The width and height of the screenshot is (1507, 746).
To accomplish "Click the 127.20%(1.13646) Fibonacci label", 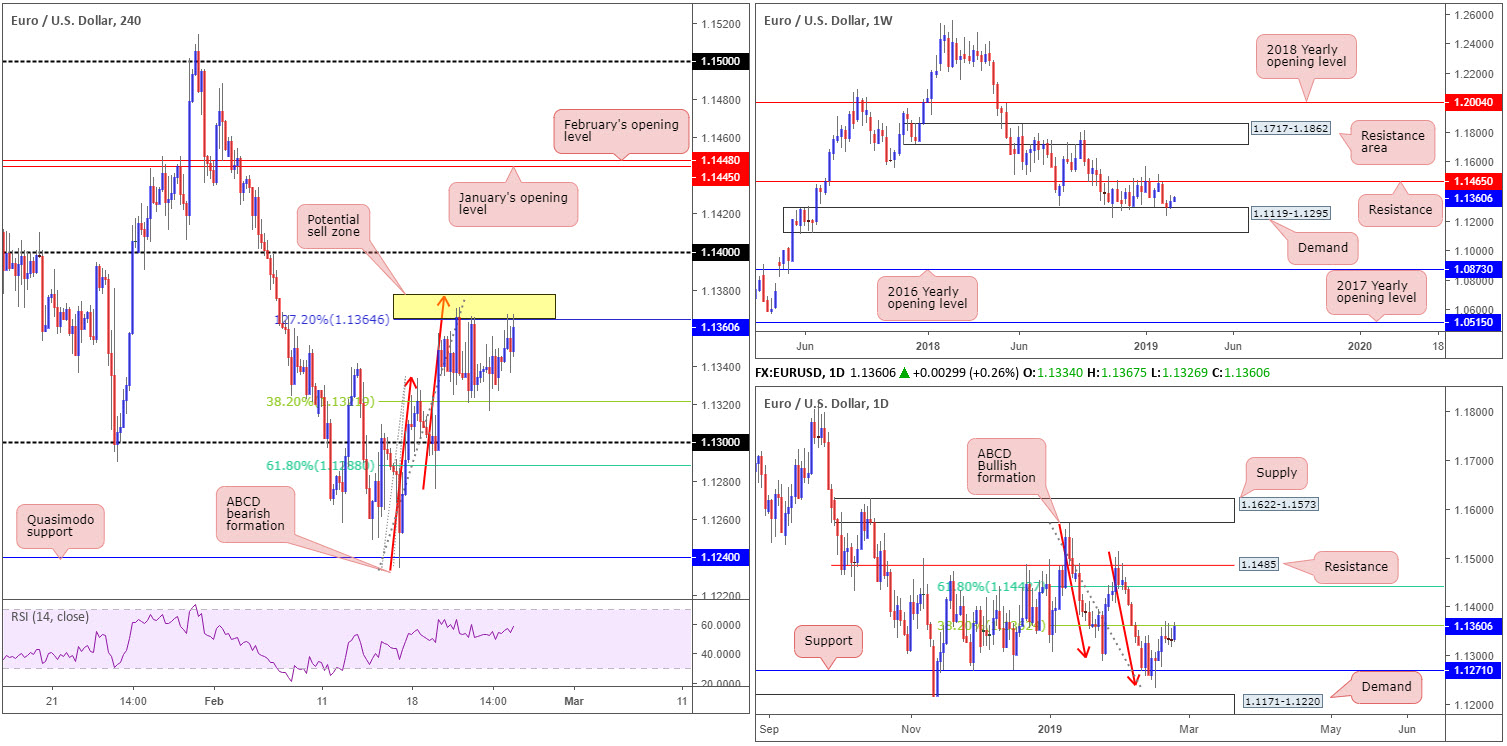I will coord(330,320).
